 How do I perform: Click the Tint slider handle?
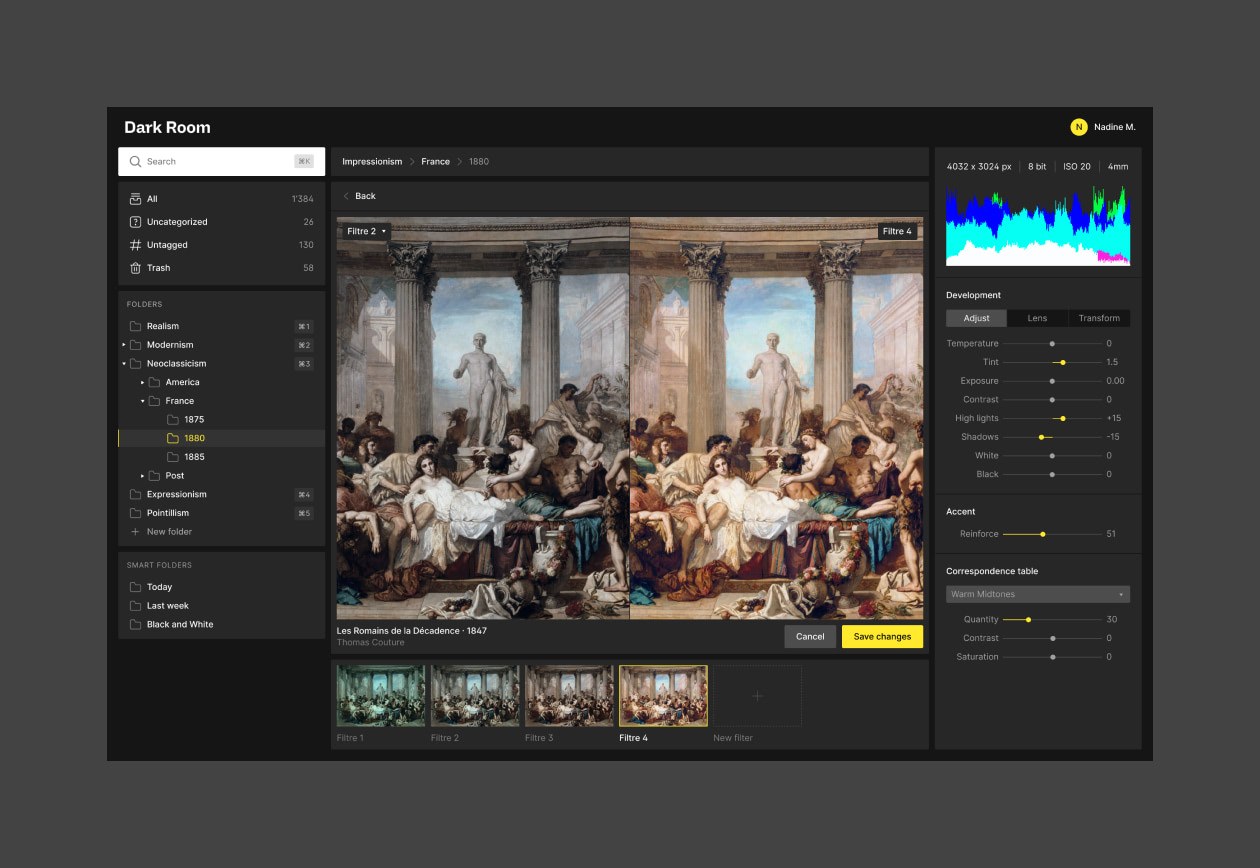coord(1062,362)
